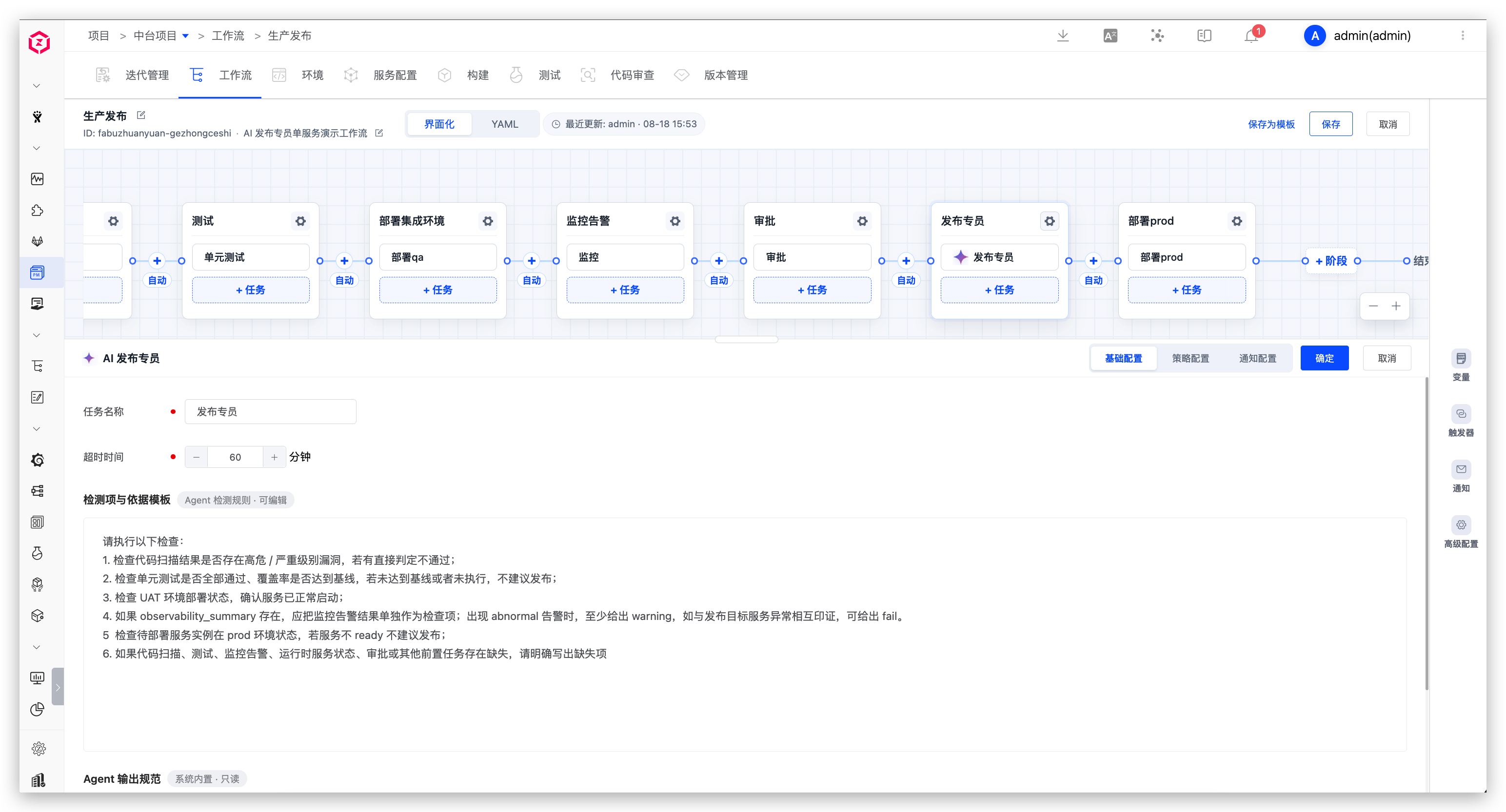
Task: Open settings gear of 审批 stage
Action: tap(862, 221)
